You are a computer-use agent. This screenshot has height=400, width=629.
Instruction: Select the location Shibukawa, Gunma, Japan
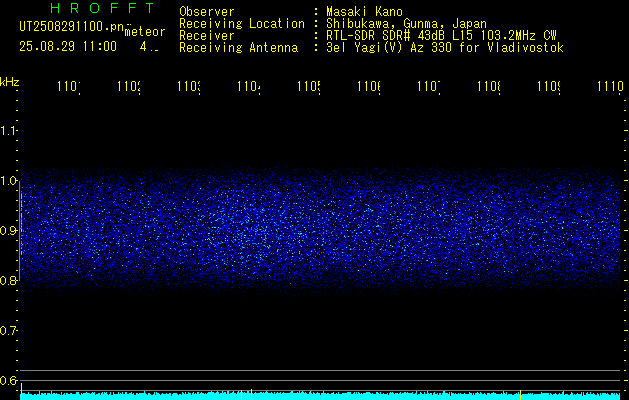click(x=406, y=24)
